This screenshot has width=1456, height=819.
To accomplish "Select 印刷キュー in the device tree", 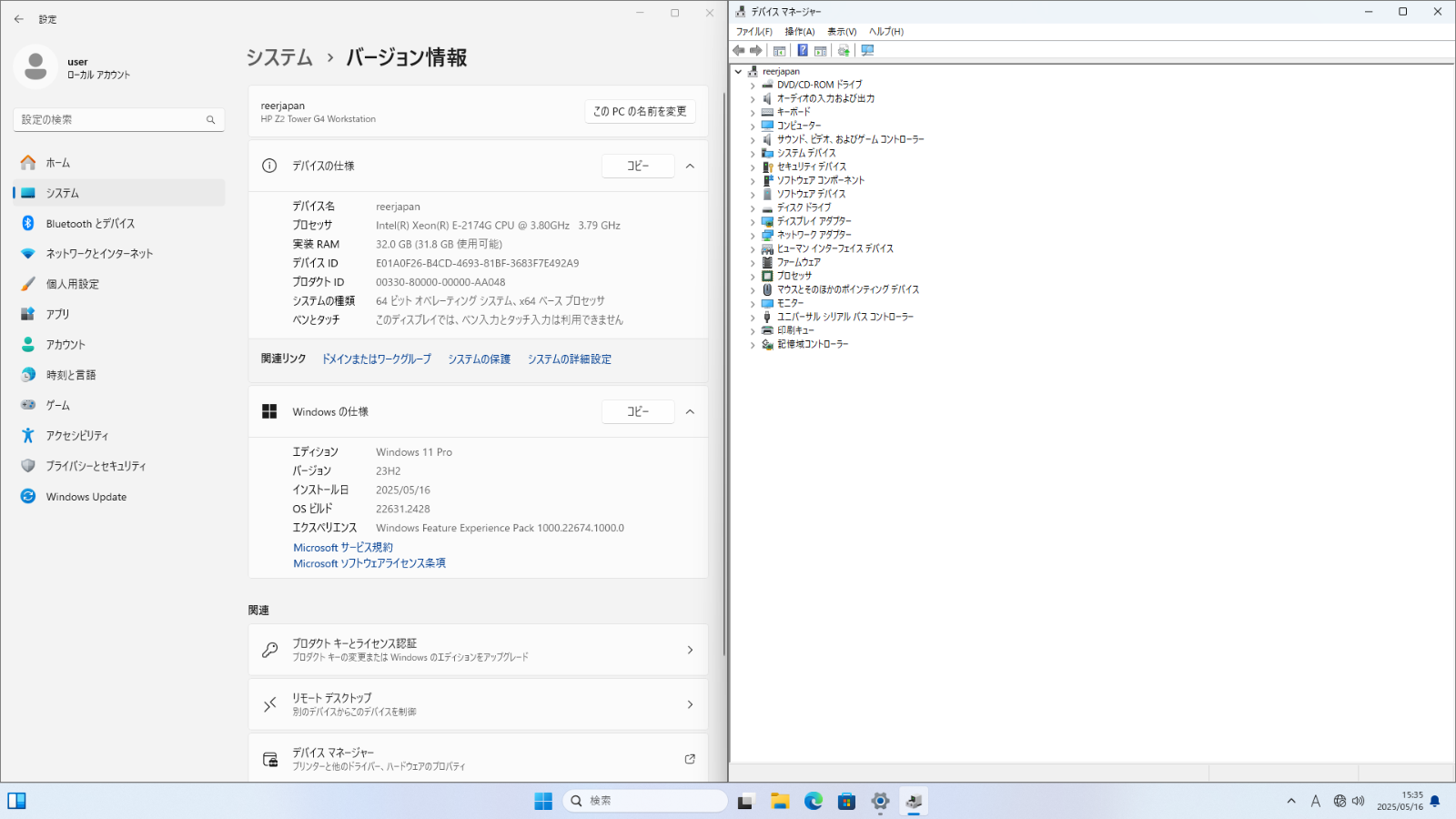I will click(x=795, y=330).
